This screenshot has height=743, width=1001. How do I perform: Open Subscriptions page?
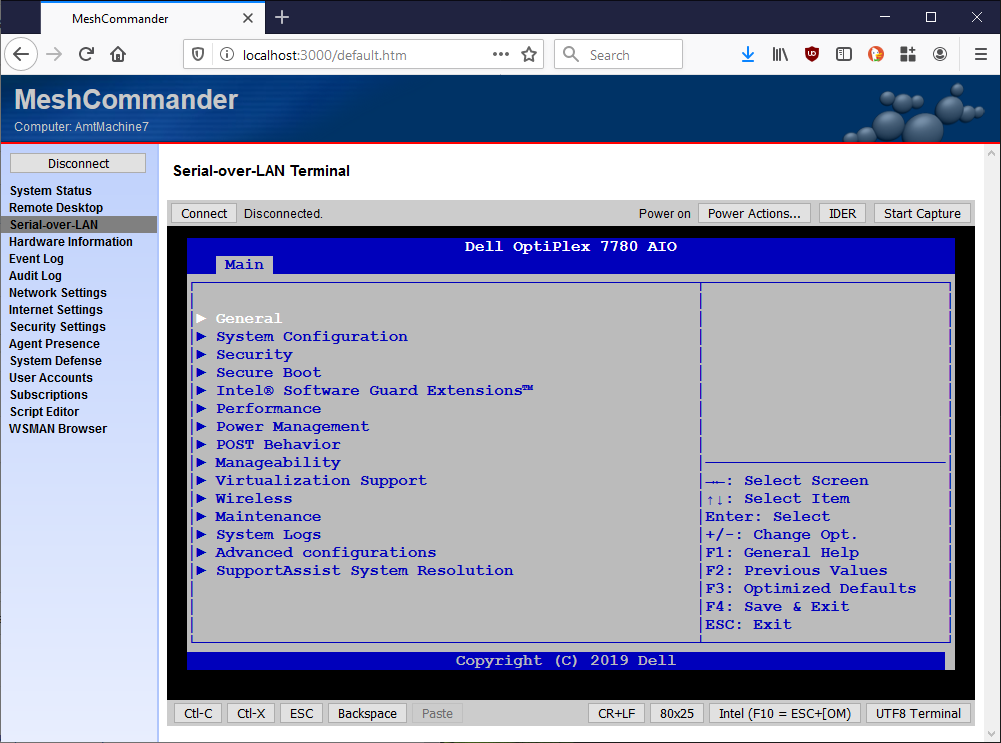[49, 394]
